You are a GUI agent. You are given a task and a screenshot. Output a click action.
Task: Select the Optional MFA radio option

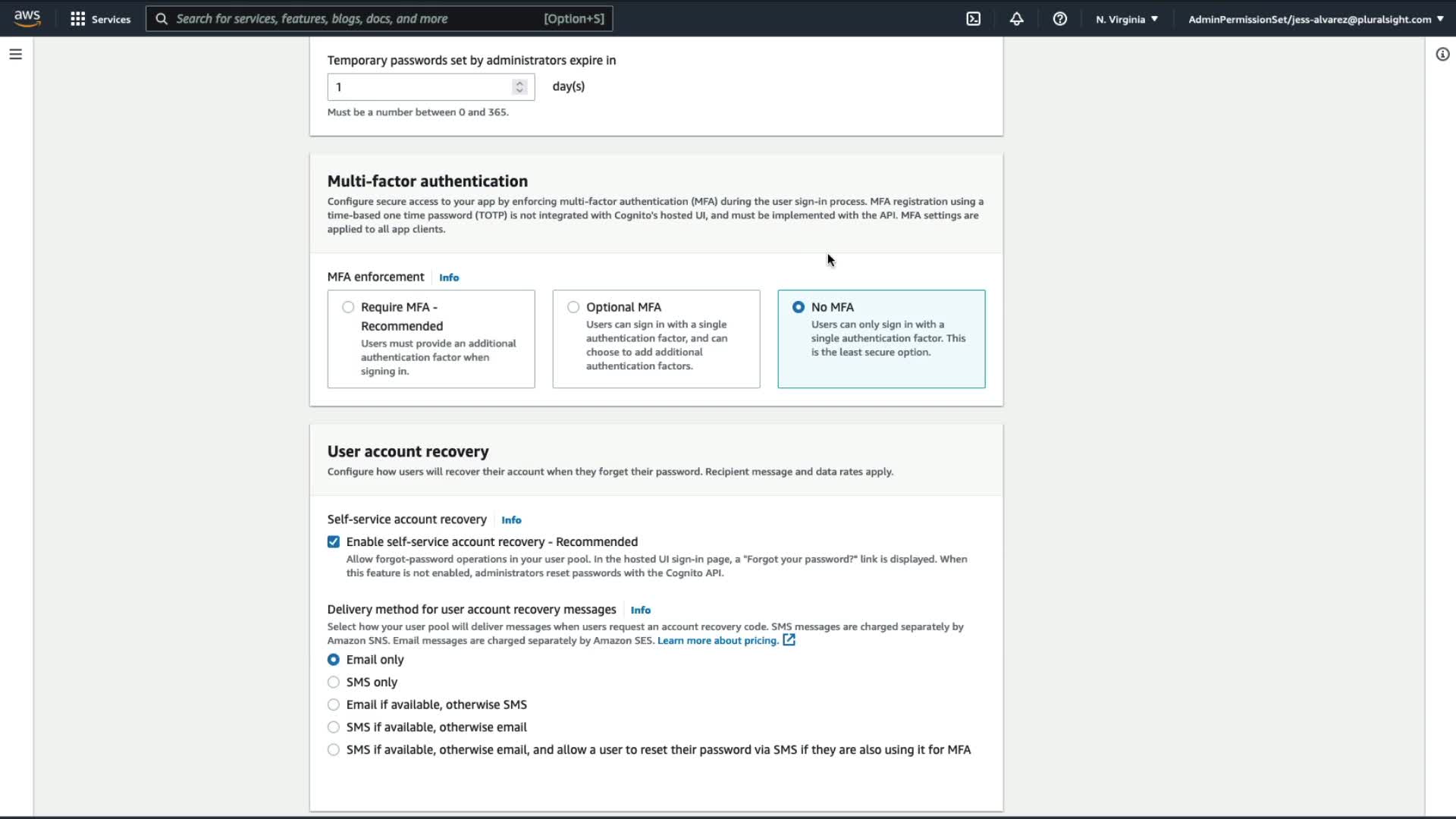pos(573,307)
